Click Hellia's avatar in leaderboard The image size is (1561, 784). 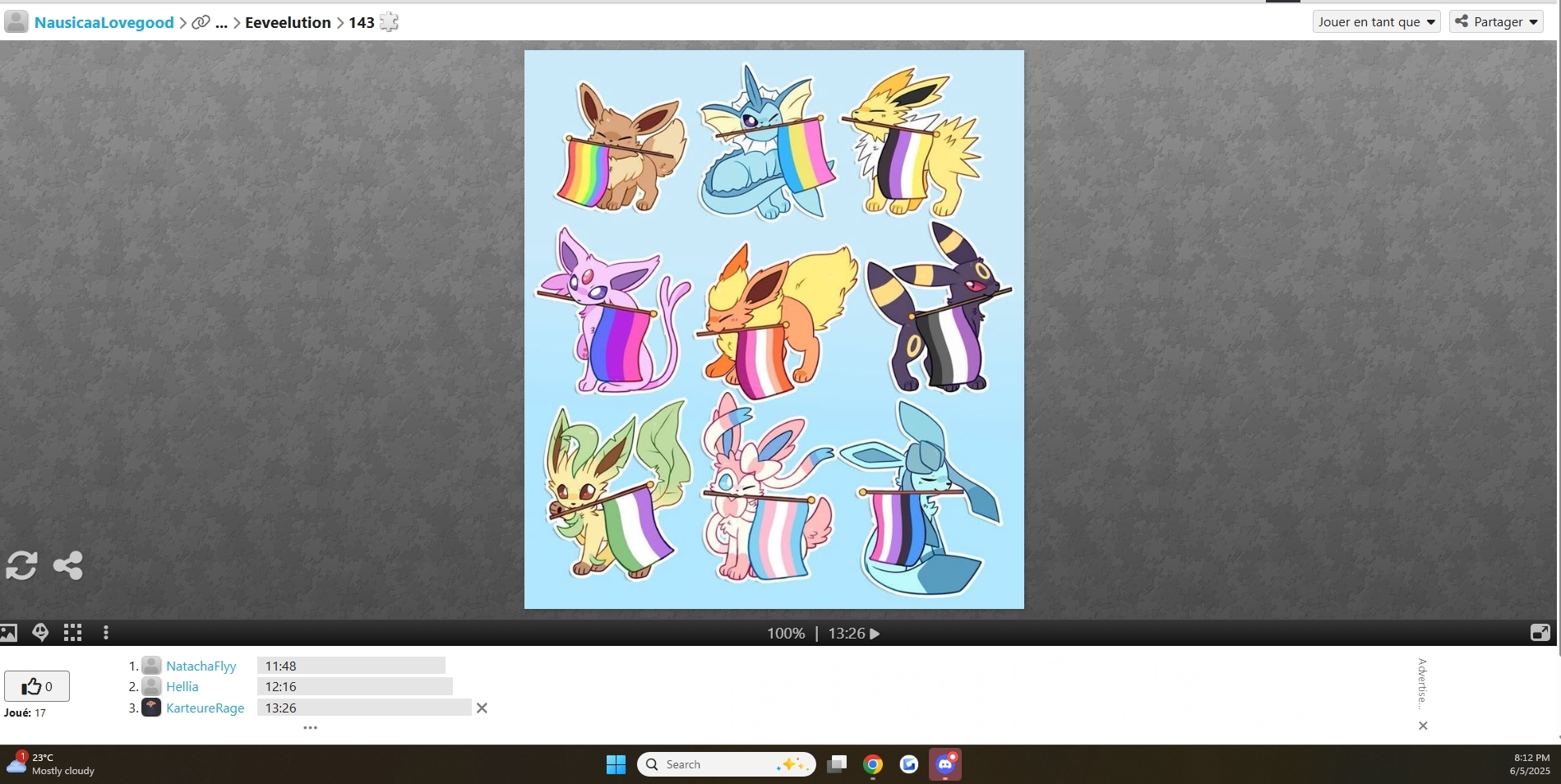(151, 686)
